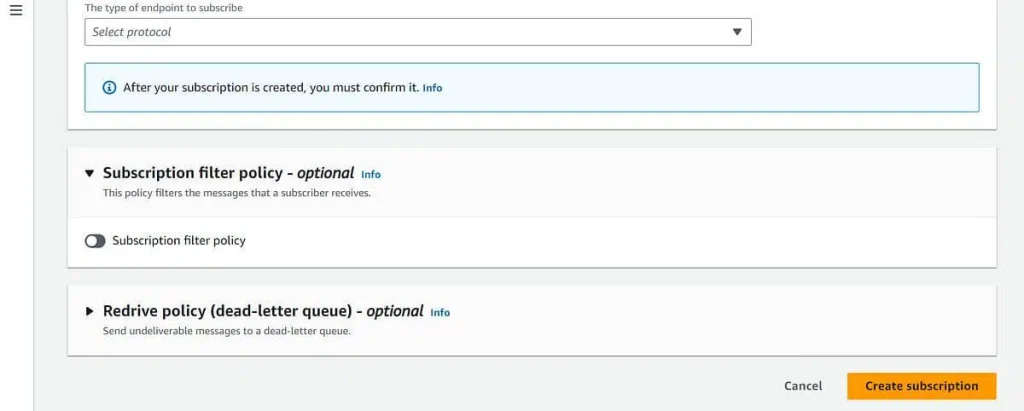Click the Create subscription button
The width and height of the screenshot is (1024, 411).
pyautogui.click(x=921, y=386)
